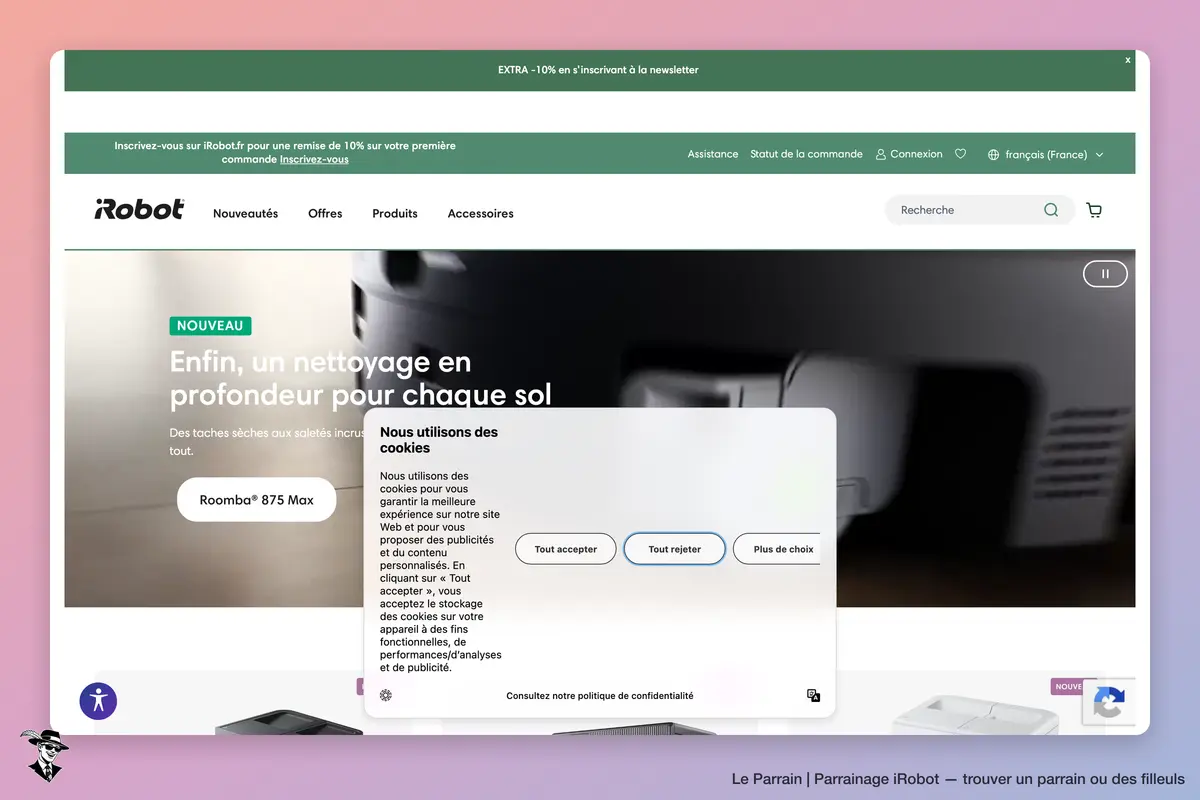The height and width of the screenshot is (800, 1200).
Task: Click the Le Parrain mascot logo
Action: pyautogui.click(x=44, y=755)
